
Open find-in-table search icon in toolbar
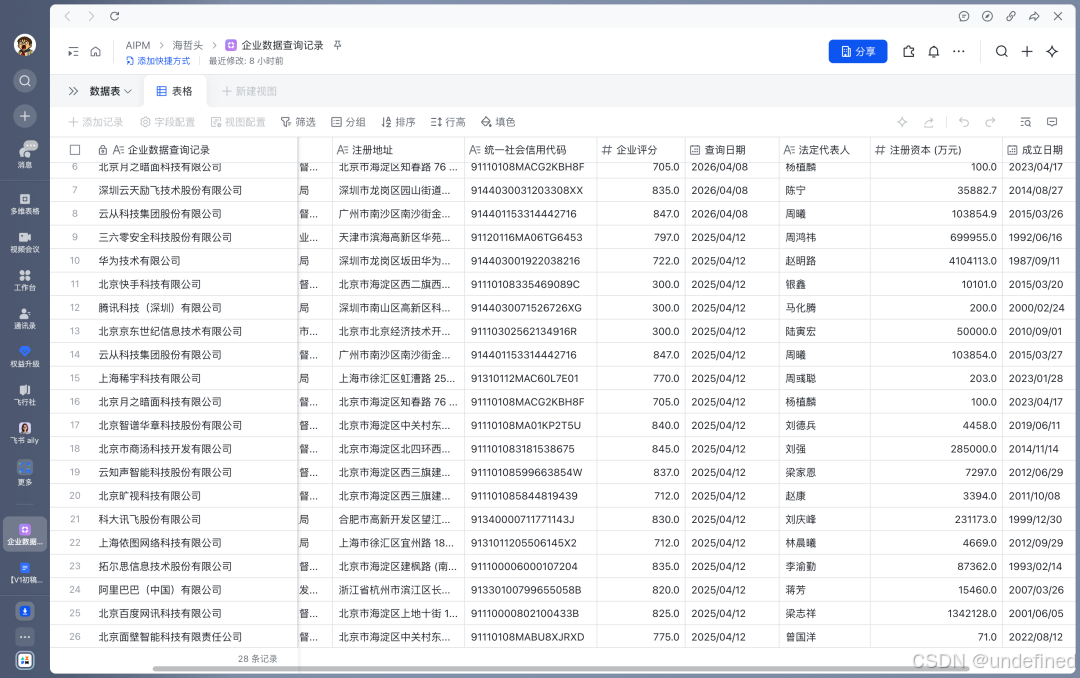pyautogui.click(x=1026, y=122)
